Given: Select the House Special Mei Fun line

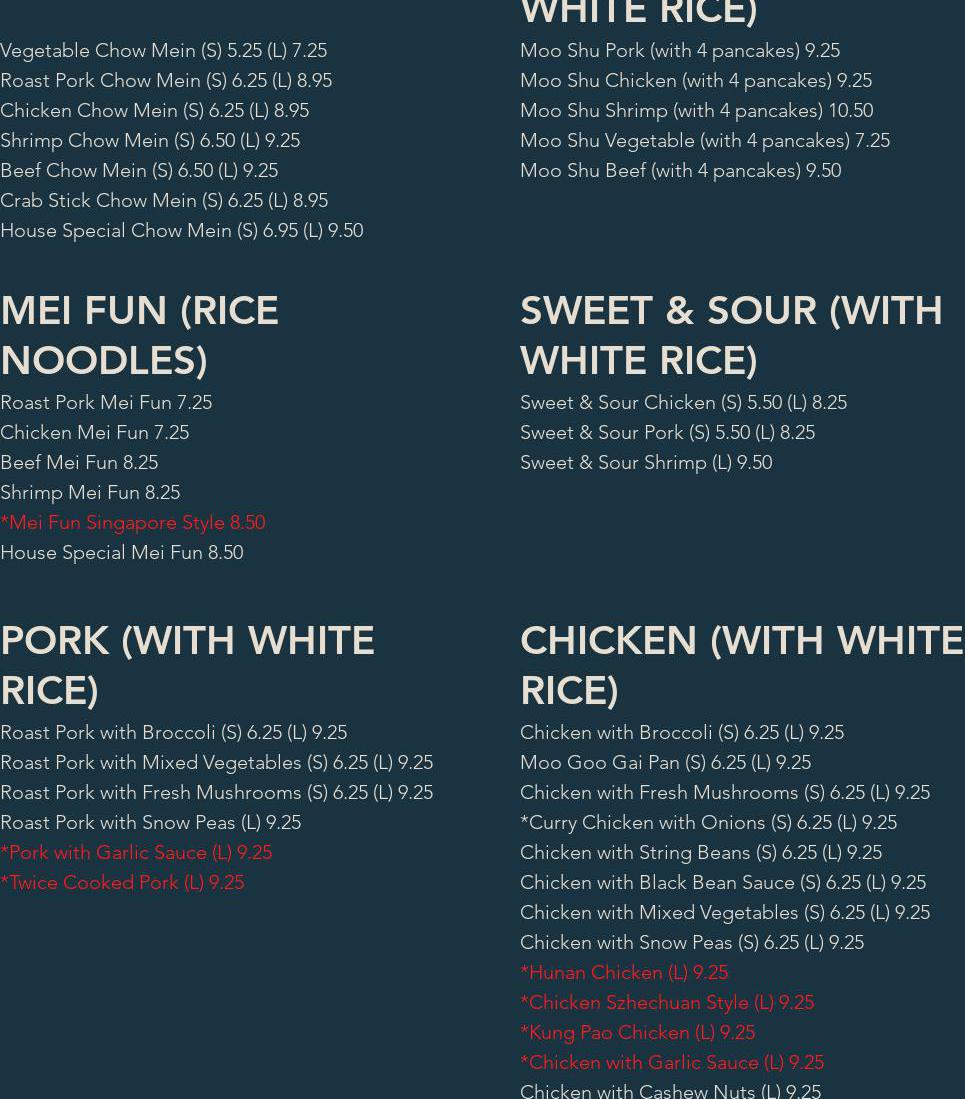Looking at the screenshot, I should [121, 553].
